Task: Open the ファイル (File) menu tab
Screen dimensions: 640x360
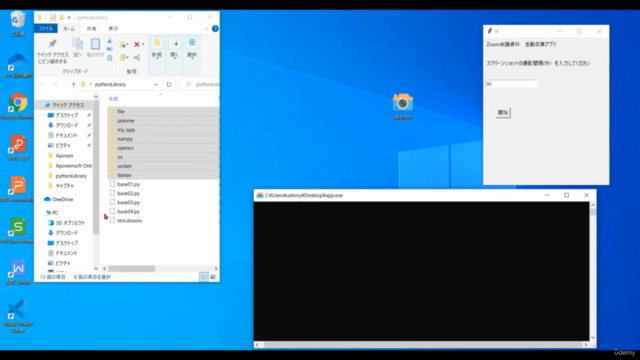Action: pyautogui.click(x=46, y=29)
